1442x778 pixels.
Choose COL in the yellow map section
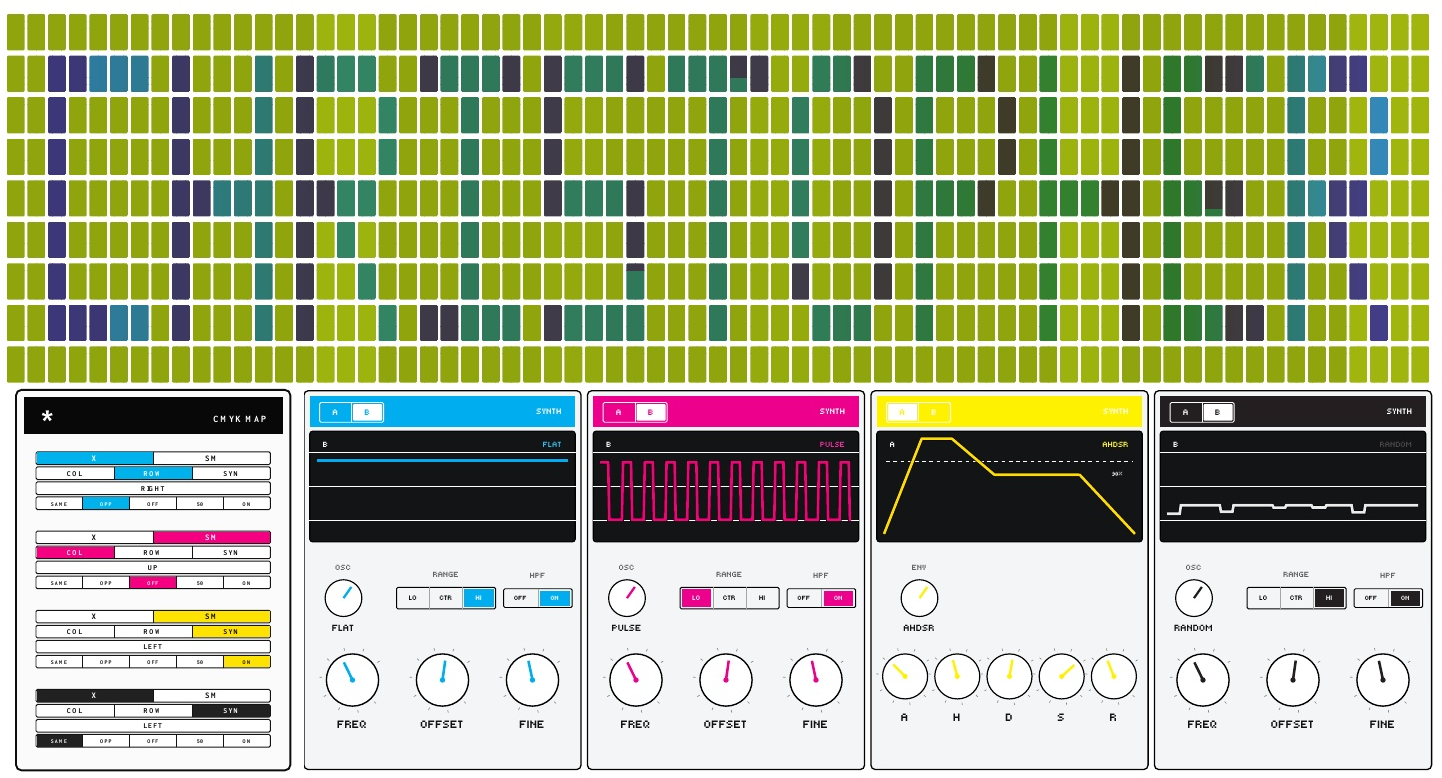tap(75, 631)
